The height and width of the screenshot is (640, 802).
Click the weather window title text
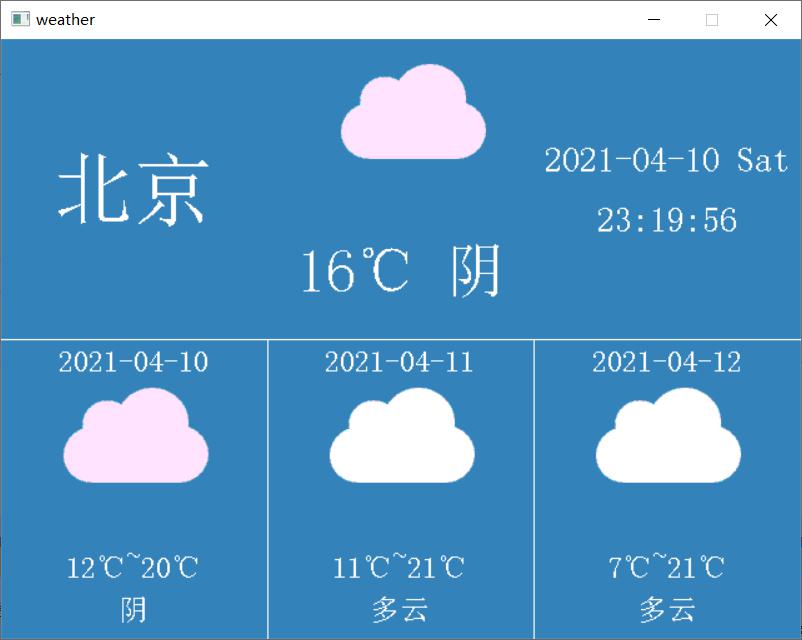pos(65,20)
